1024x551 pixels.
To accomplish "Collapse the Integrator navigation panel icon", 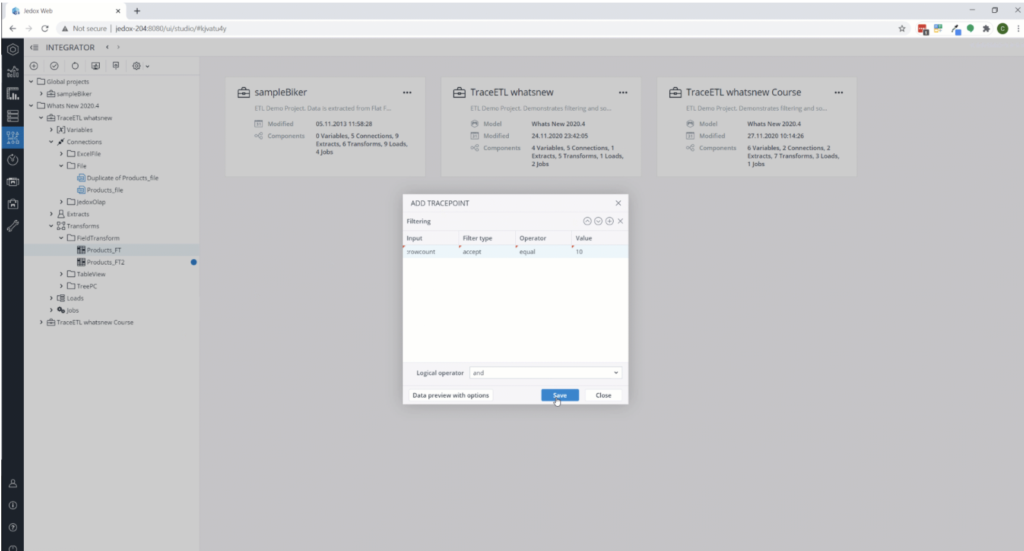I will (x=34, y=48).
